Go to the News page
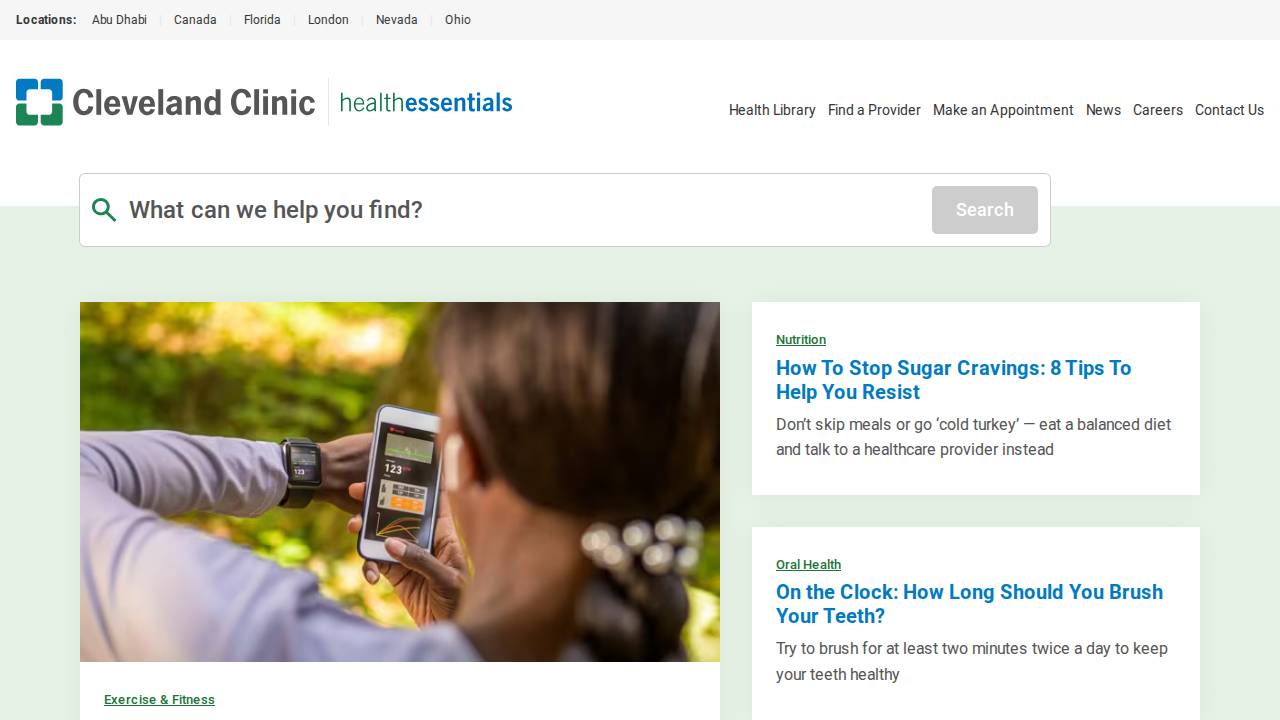The width and height of the screenshot is (1280, 720). pos(1103,110)
